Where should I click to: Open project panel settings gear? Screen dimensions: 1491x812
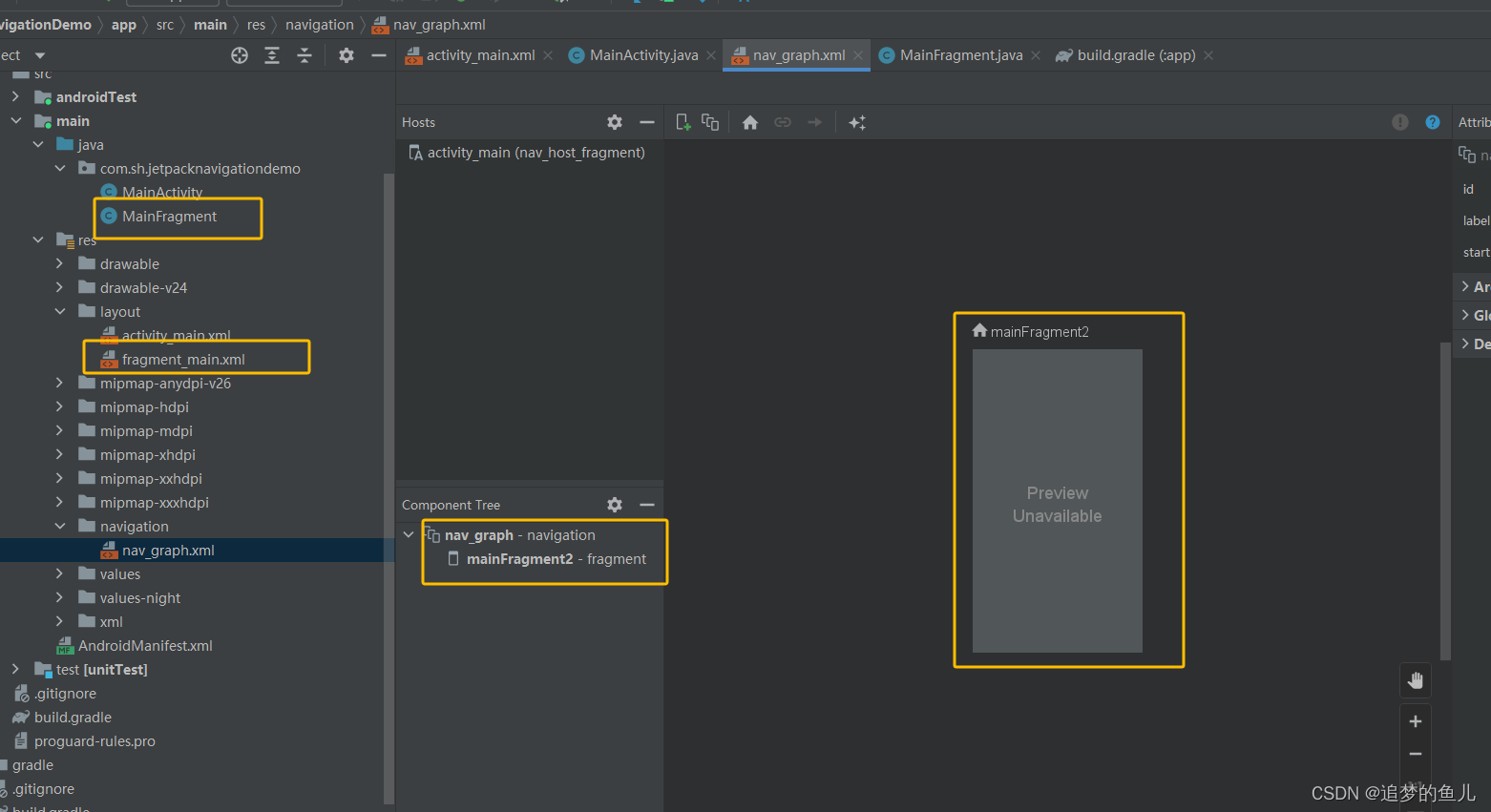[x=346, y=55]
